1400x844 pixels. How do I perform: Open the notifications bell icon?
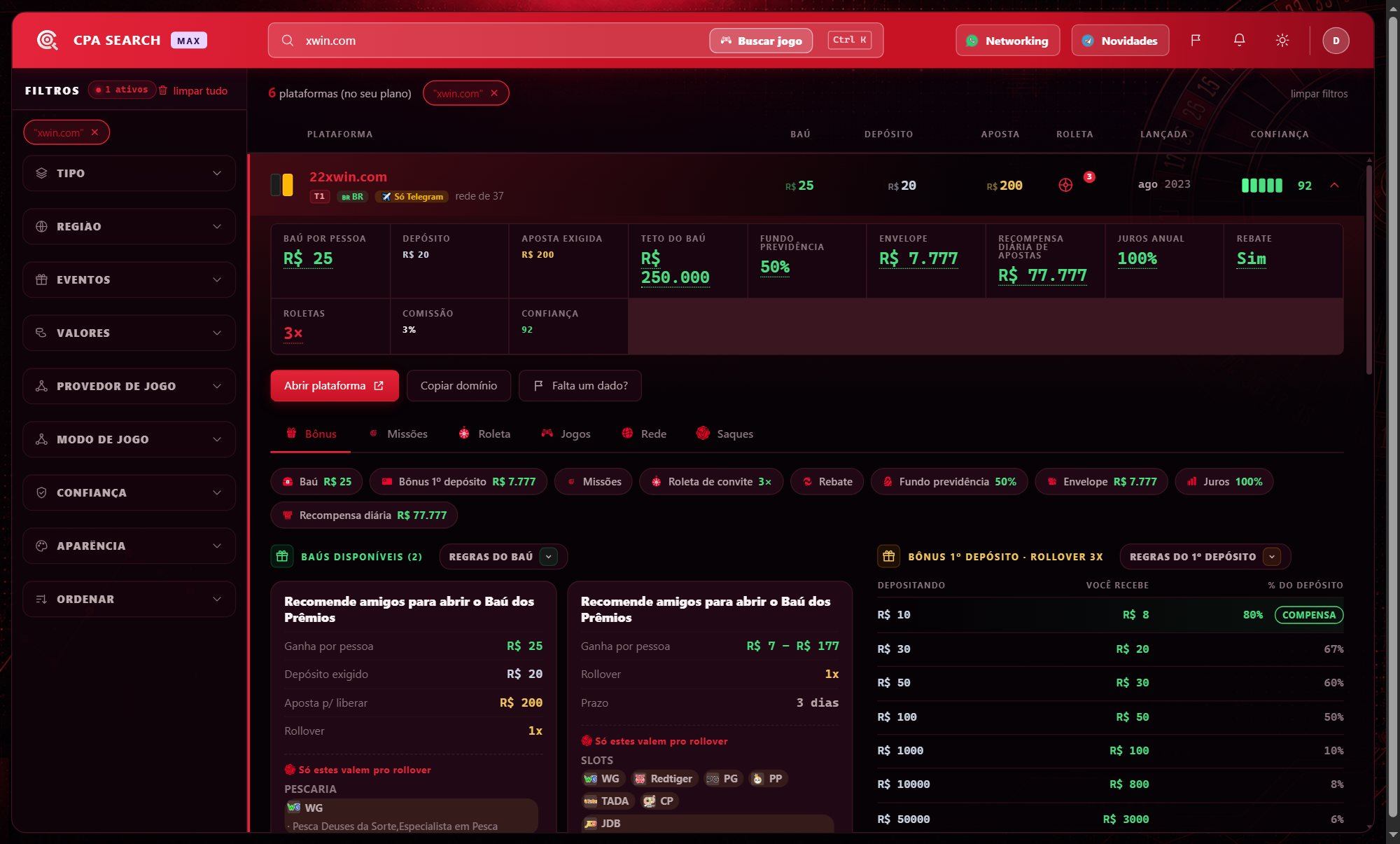pos(1239,41)
